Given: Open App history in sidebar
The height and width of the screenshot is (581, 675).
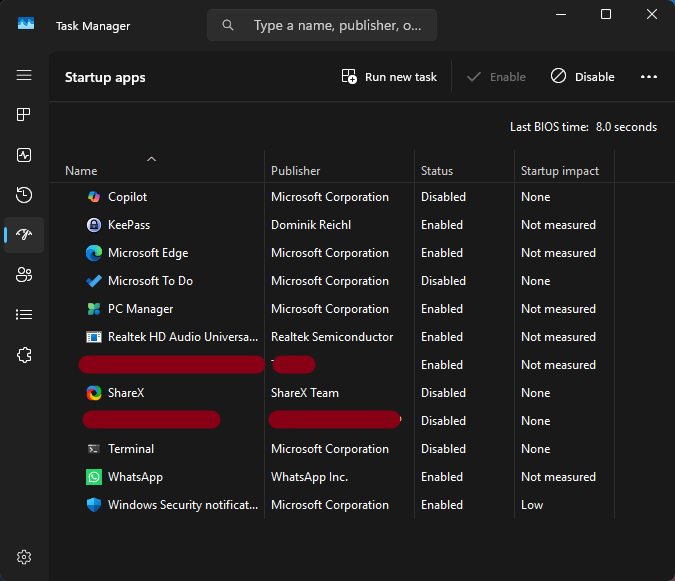Looking at the screenshot, I should click(24, 195).
